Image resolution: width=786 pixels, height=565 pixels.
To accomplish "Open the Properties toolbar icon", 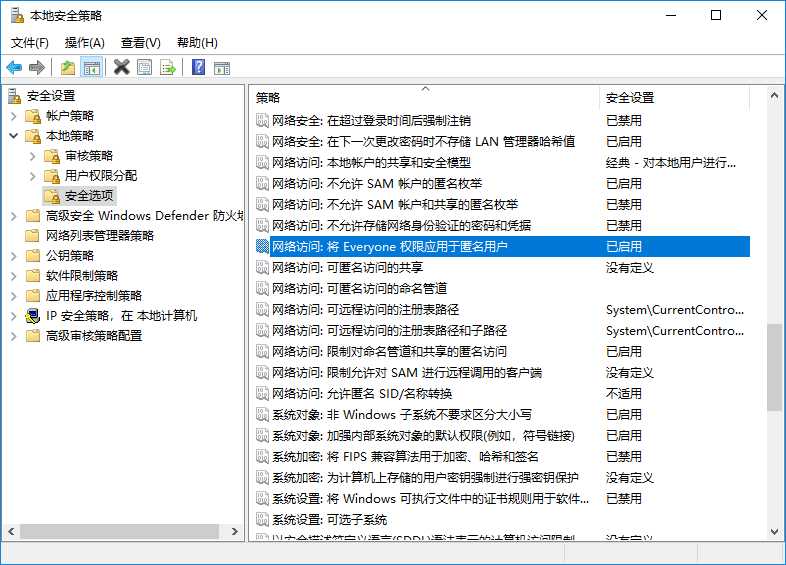I will click(144, 67).
